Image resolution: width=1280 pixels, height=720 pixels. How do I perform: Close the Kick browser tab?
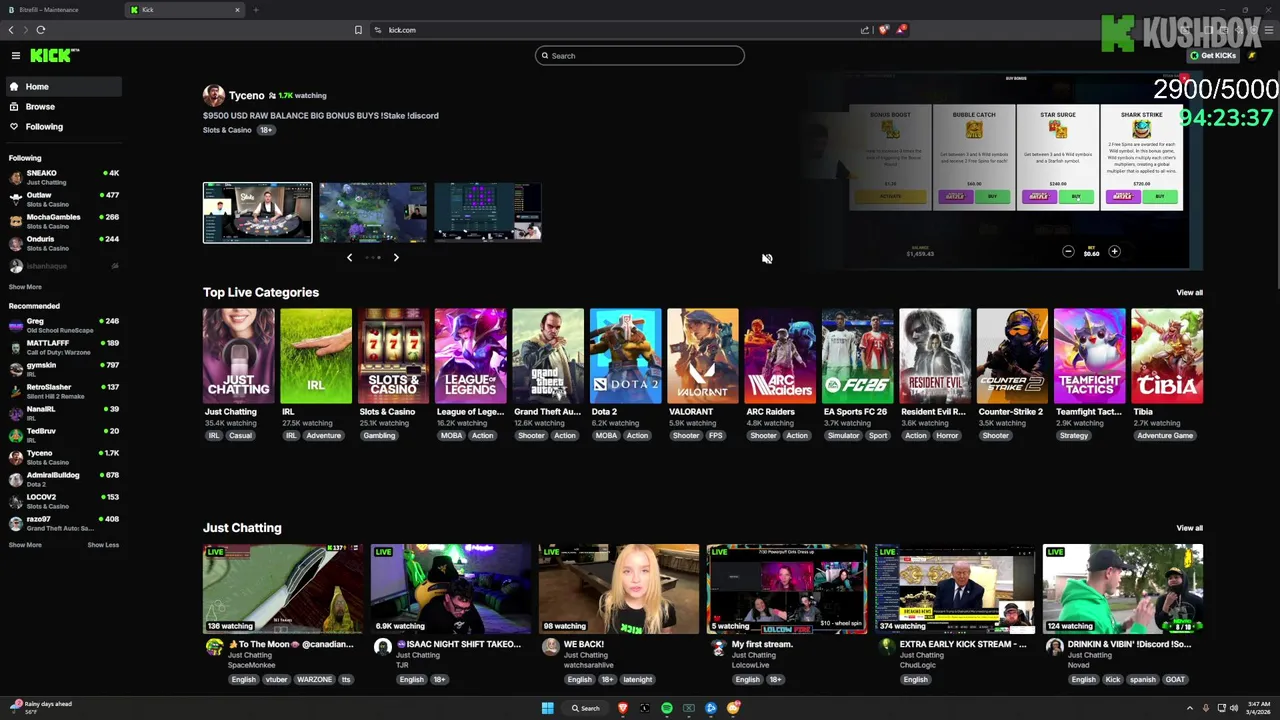(237, 10)
